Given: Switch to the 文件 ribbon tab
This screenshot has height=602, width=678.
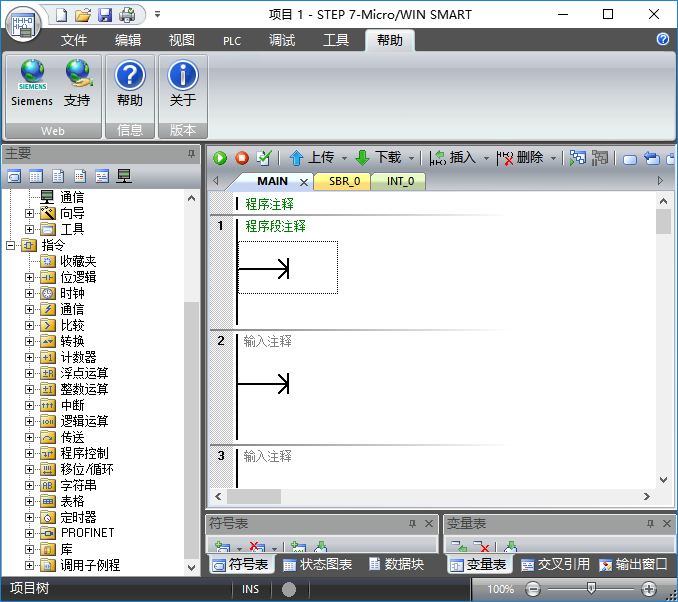Looking at the screenshot, I should 74,40.
